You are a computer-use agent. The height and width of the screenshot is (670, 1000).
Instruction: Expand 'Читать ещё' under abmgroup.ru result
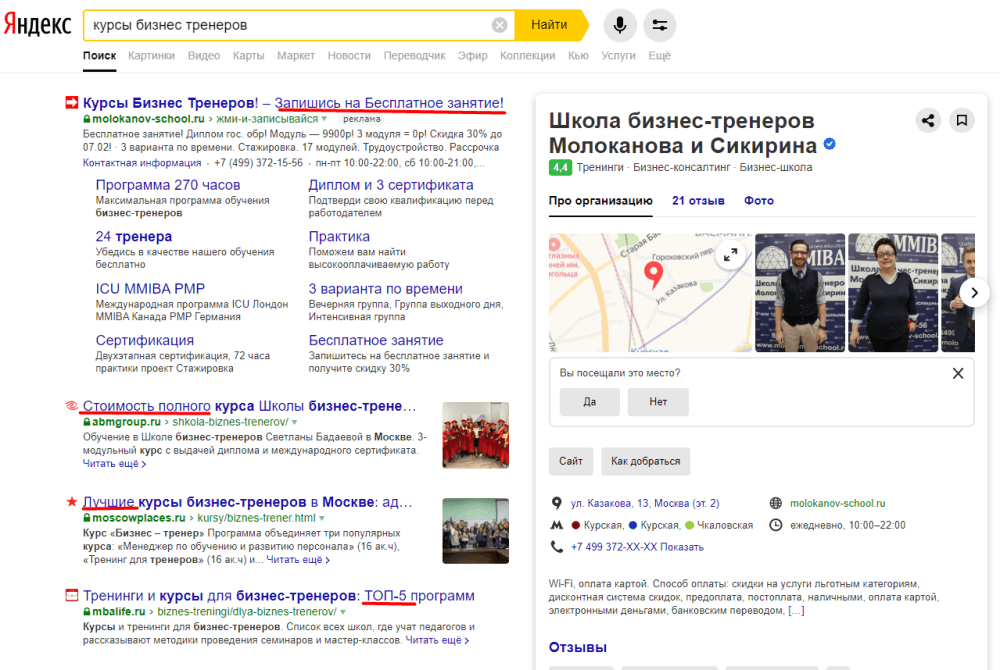point(114,464)
